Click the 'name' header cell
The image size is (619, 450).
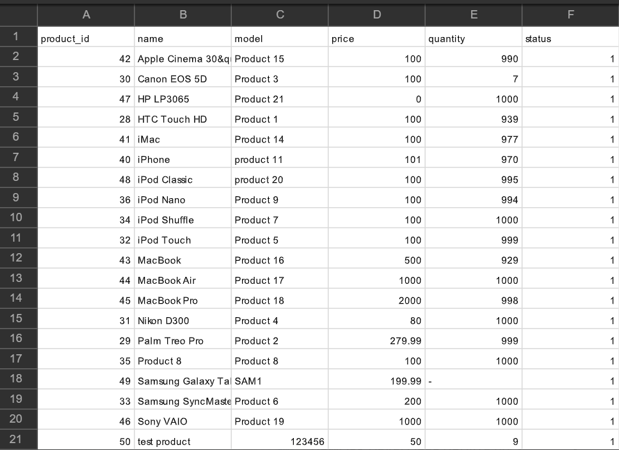183,37
